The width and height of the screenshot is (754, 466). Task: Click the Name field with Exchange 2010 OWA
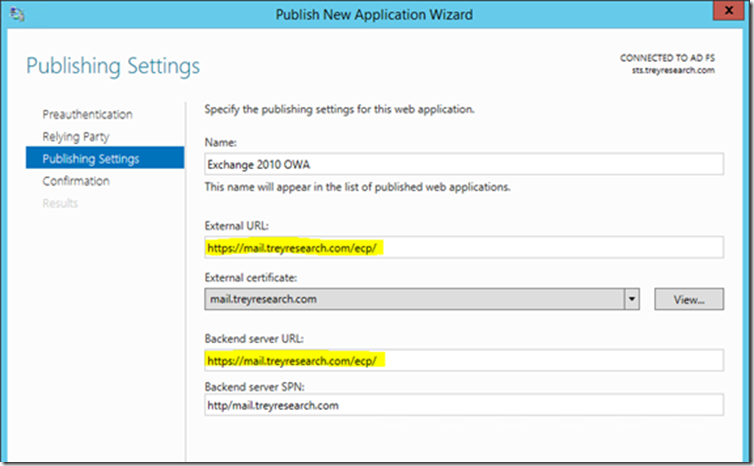point(464,164)
